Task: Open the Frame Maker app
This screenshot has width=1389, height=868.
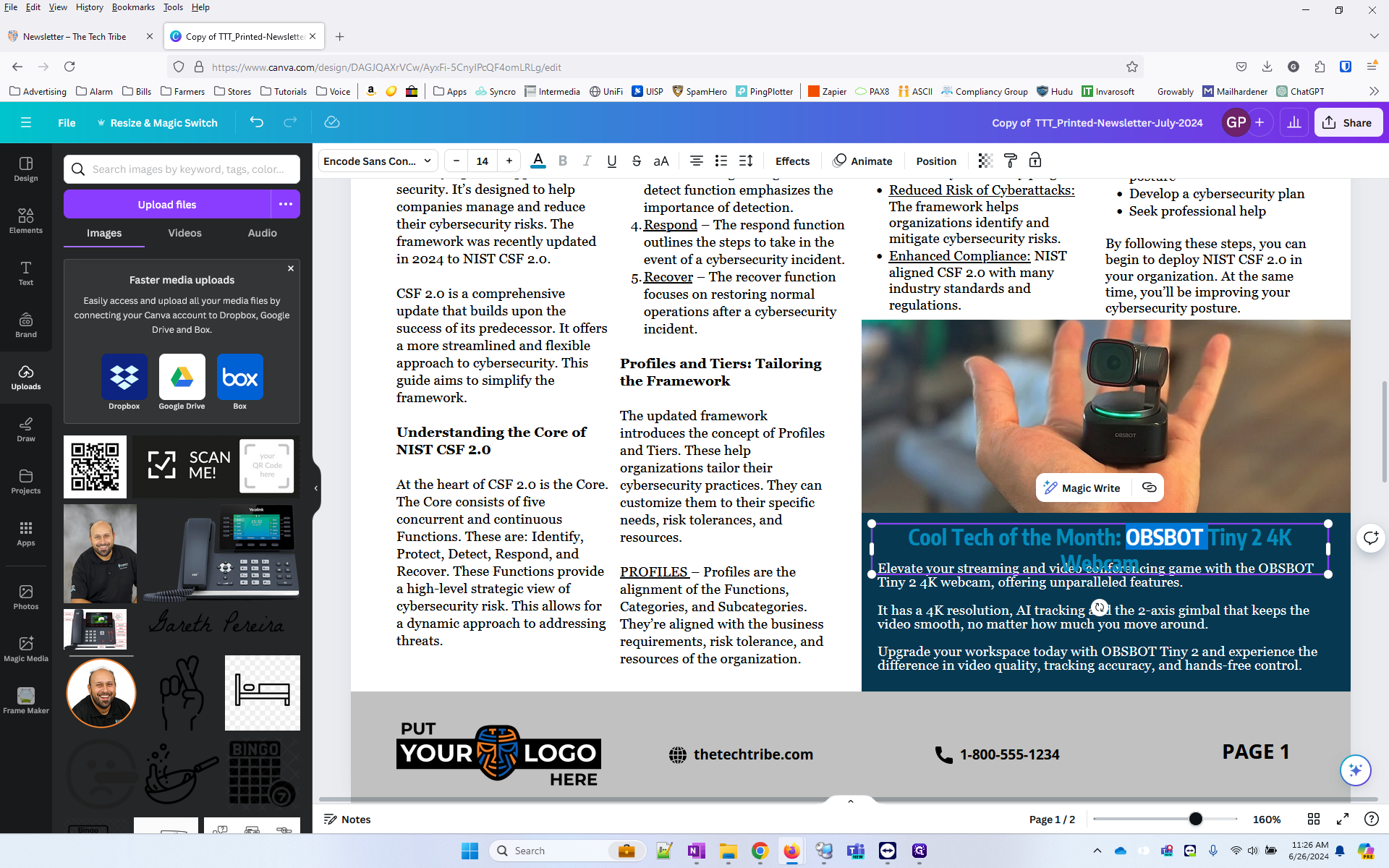Action: click(26, 702)
